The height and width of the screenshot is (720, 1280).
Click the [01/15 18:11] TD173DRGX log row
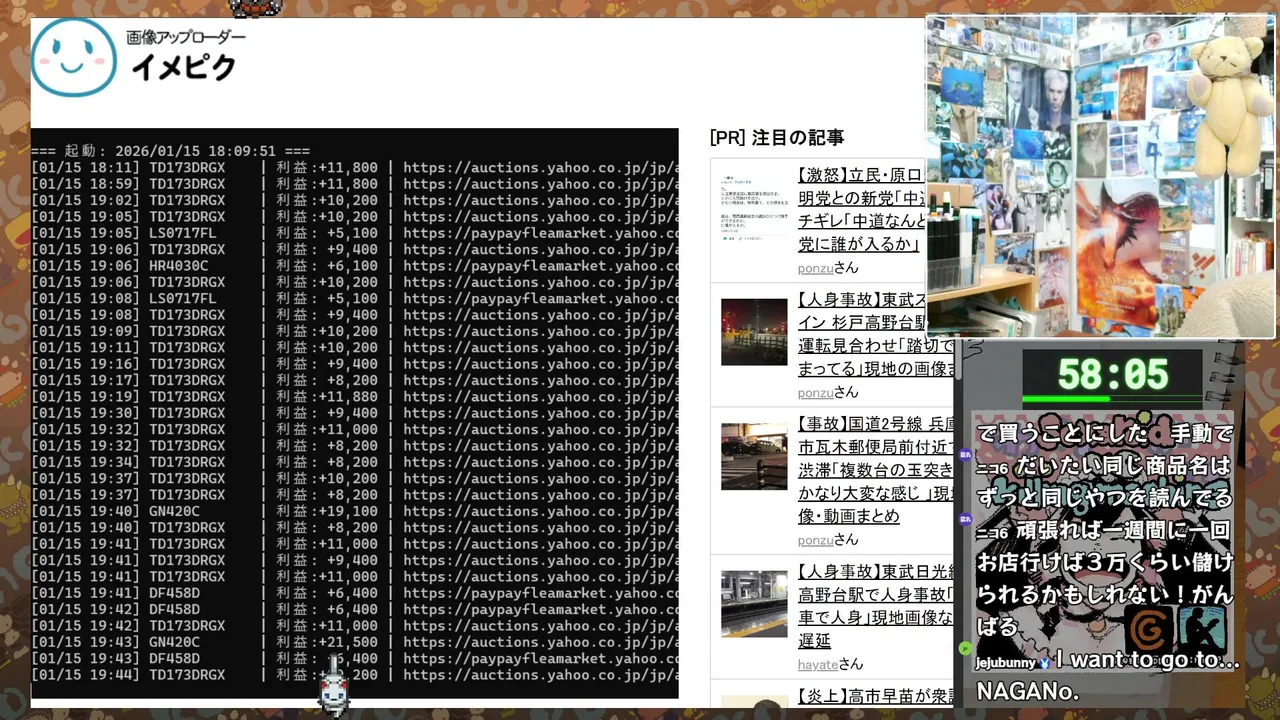[354, 168]
